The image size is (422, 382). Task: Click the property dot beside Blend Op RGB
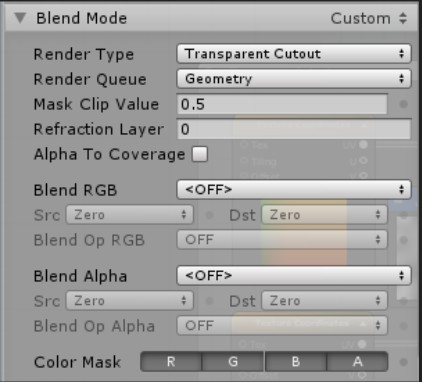tap(404, 240)
